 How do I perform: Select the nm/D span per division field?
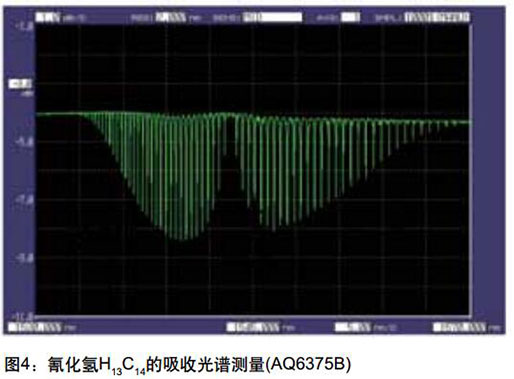click(x=353, y=327)
